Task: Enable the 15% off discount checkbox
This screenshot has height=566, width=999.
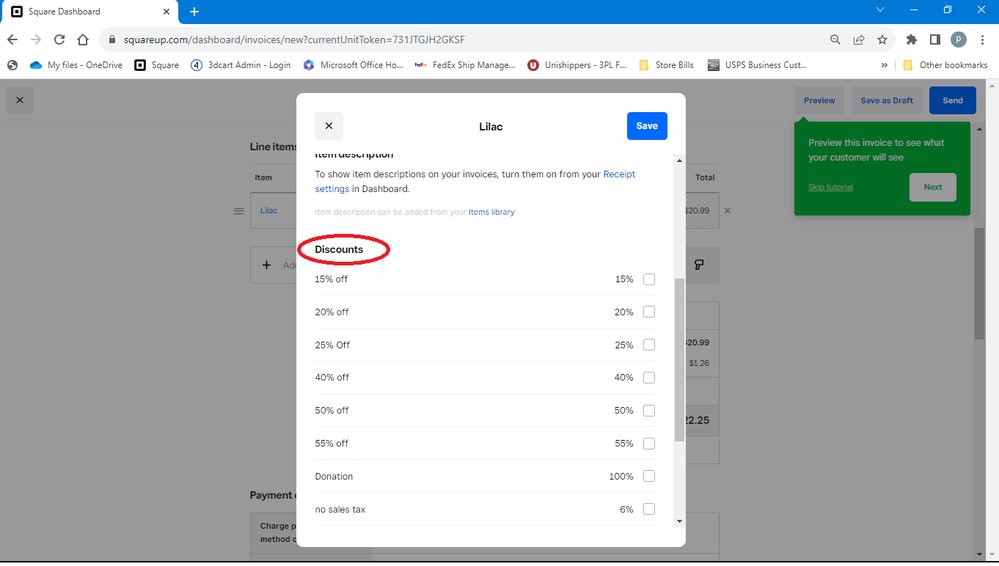Action: [649, 280]
